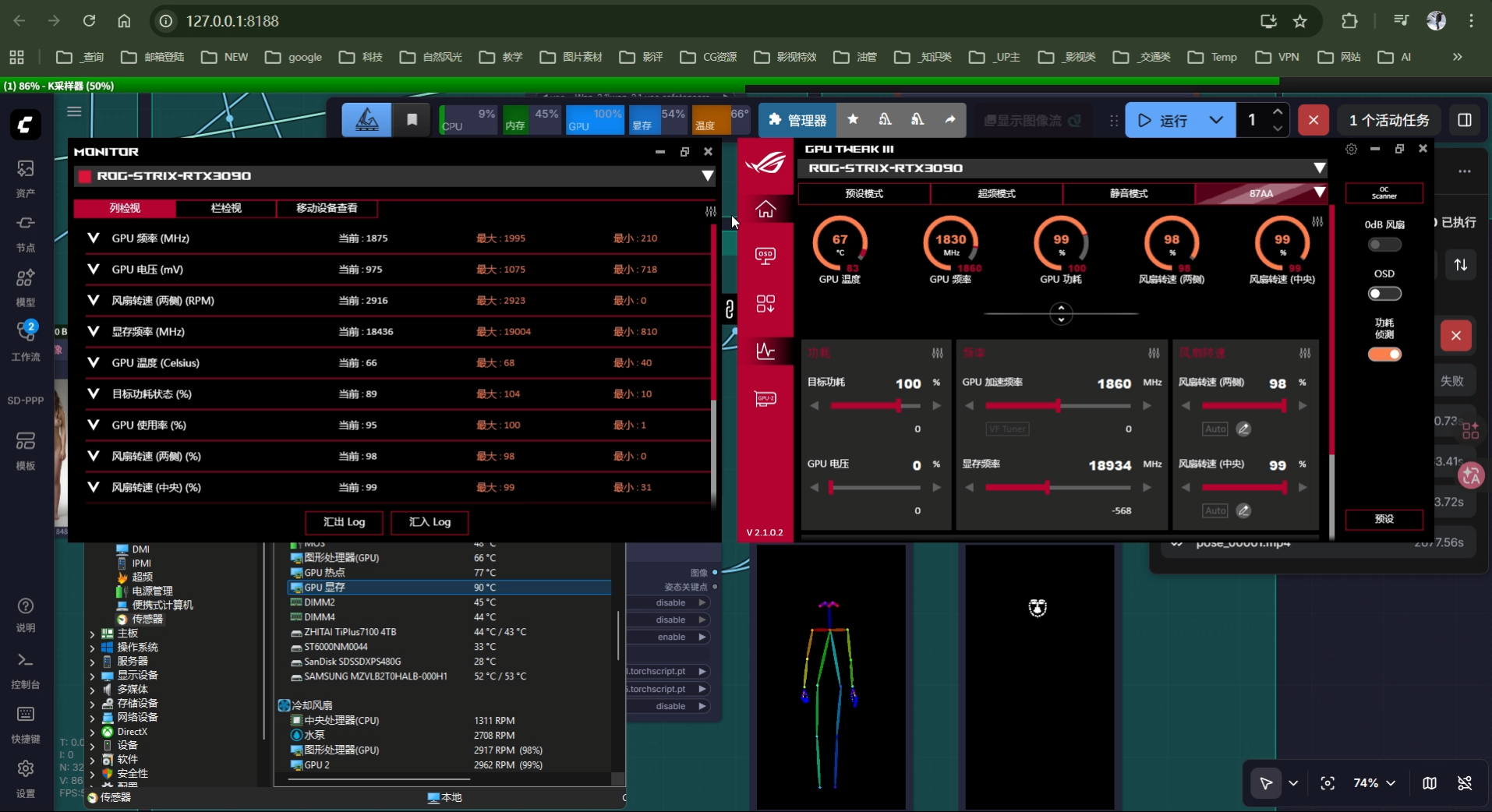
Task: Expand the GPU 温度 (Celsius) row
Action: [94, 362]
